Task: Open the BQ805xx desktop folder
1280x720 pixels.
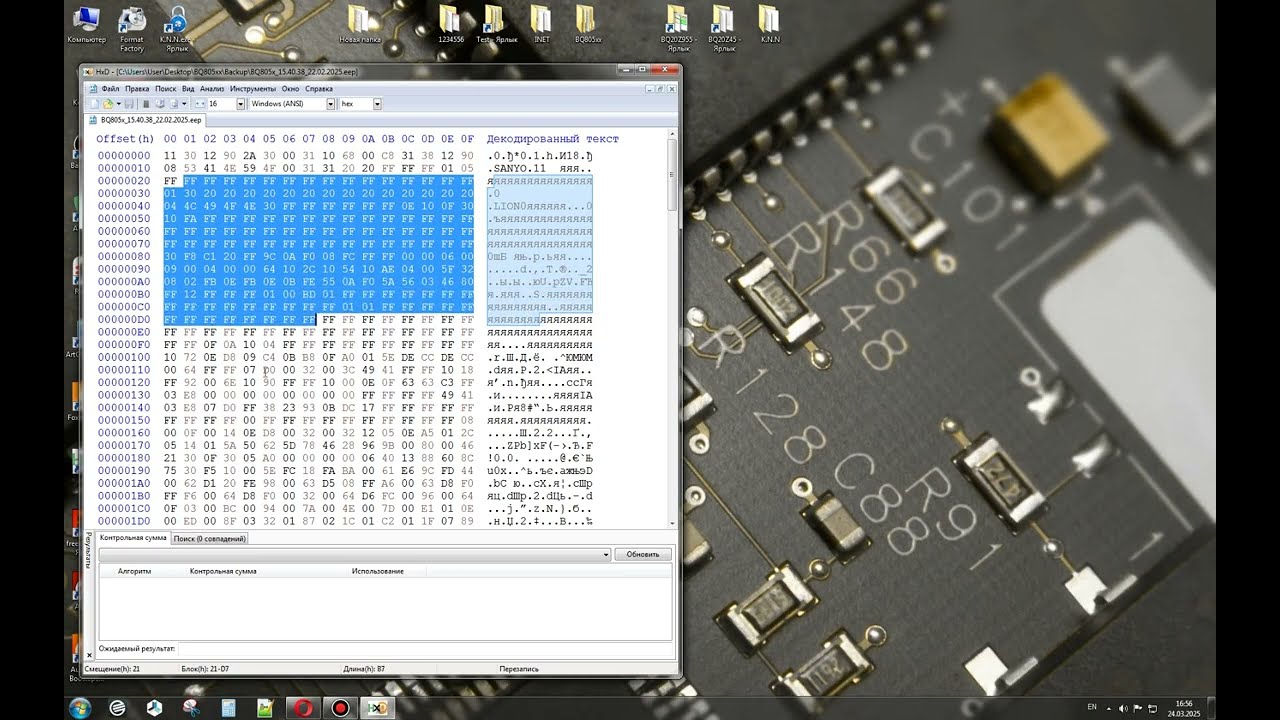Action: tap(588, 24)
